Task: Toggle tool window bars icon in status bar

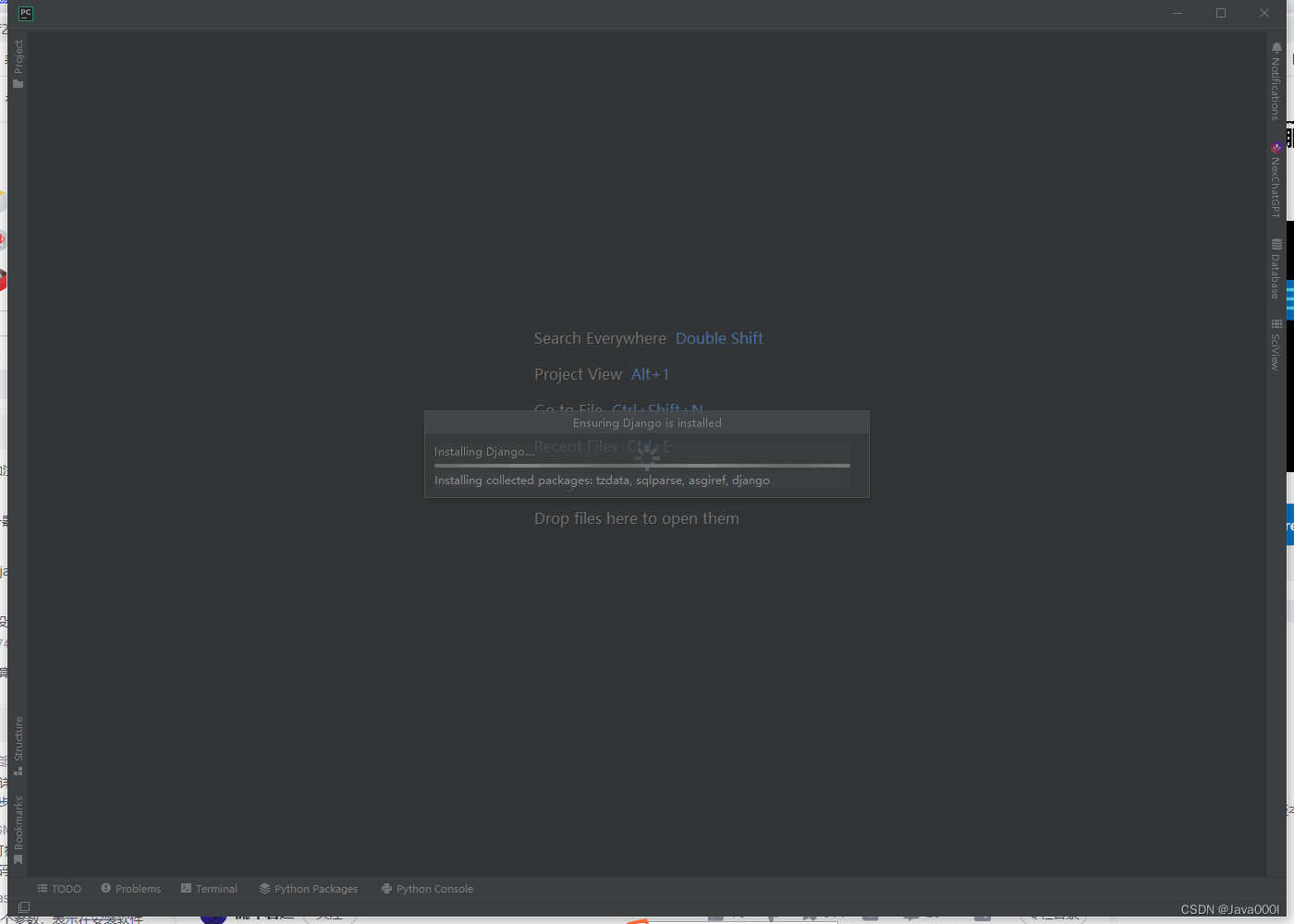Action: point(24,907)
